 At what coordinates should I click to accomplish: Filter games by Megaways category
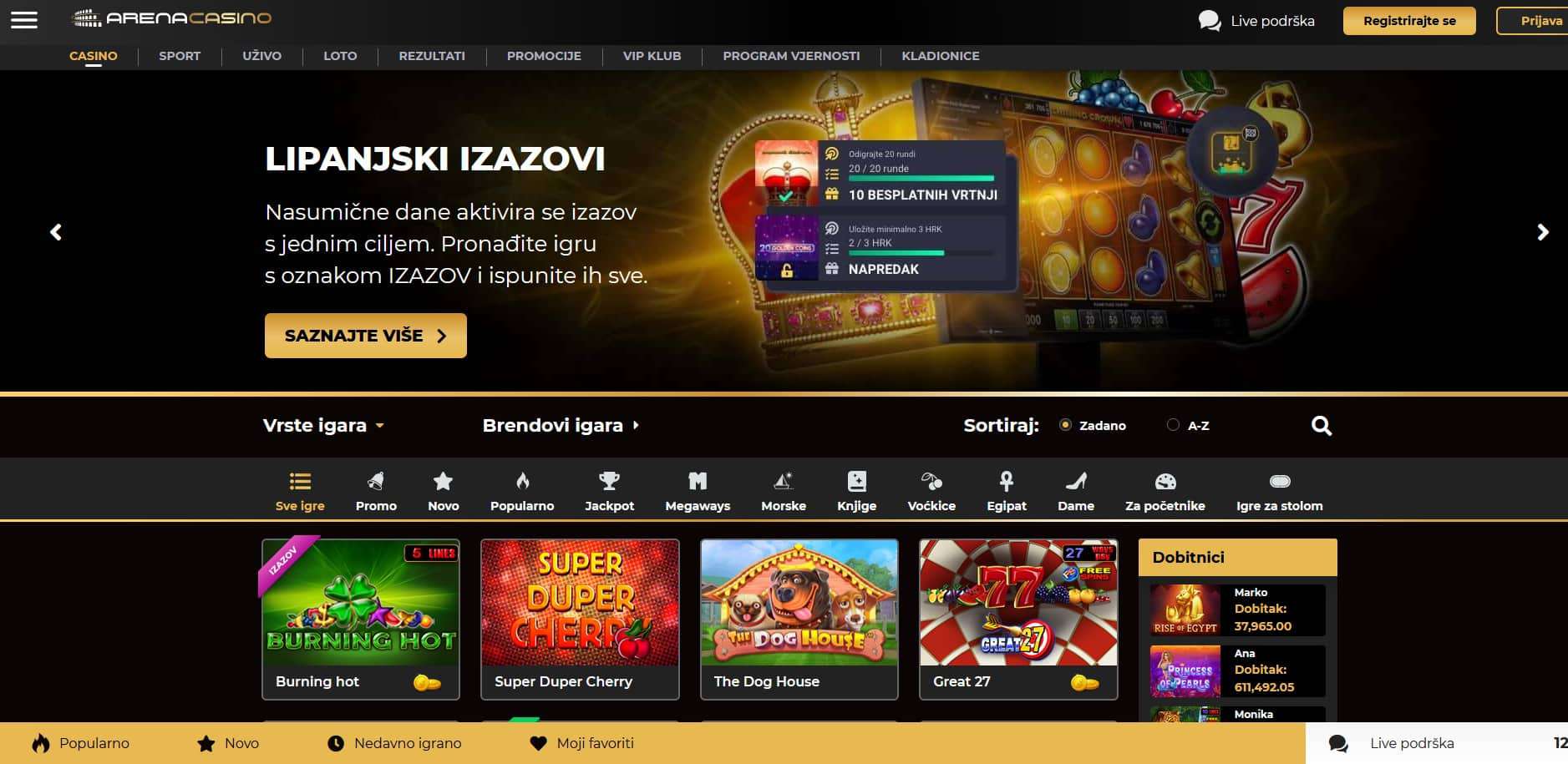[x=698, y=492]
